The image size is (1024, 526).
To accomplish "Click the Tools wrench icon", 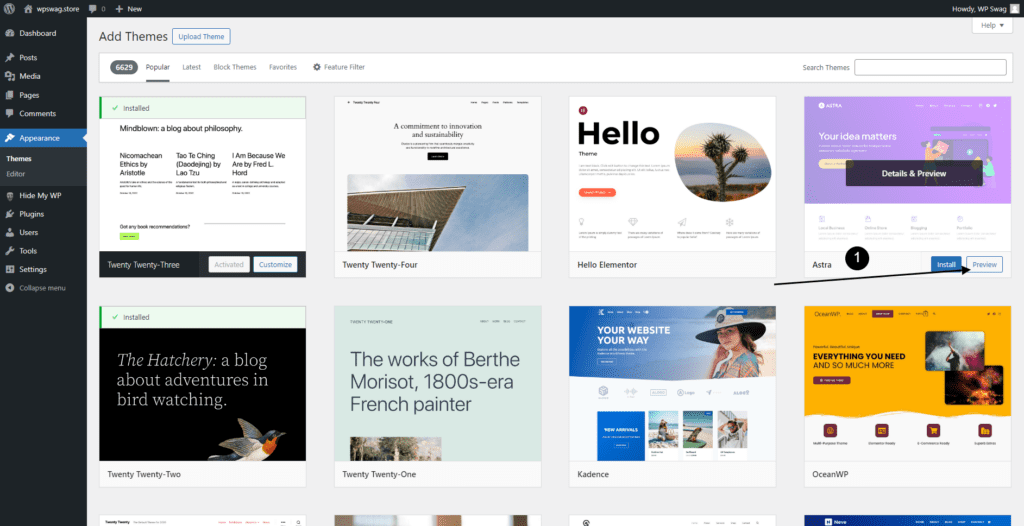I will point(10,250).
